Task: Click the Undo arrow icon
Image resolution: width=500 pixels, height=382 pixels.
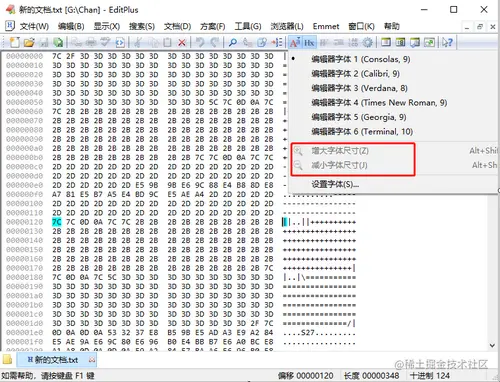Action: pyautogui.click(x=200, y=42)
